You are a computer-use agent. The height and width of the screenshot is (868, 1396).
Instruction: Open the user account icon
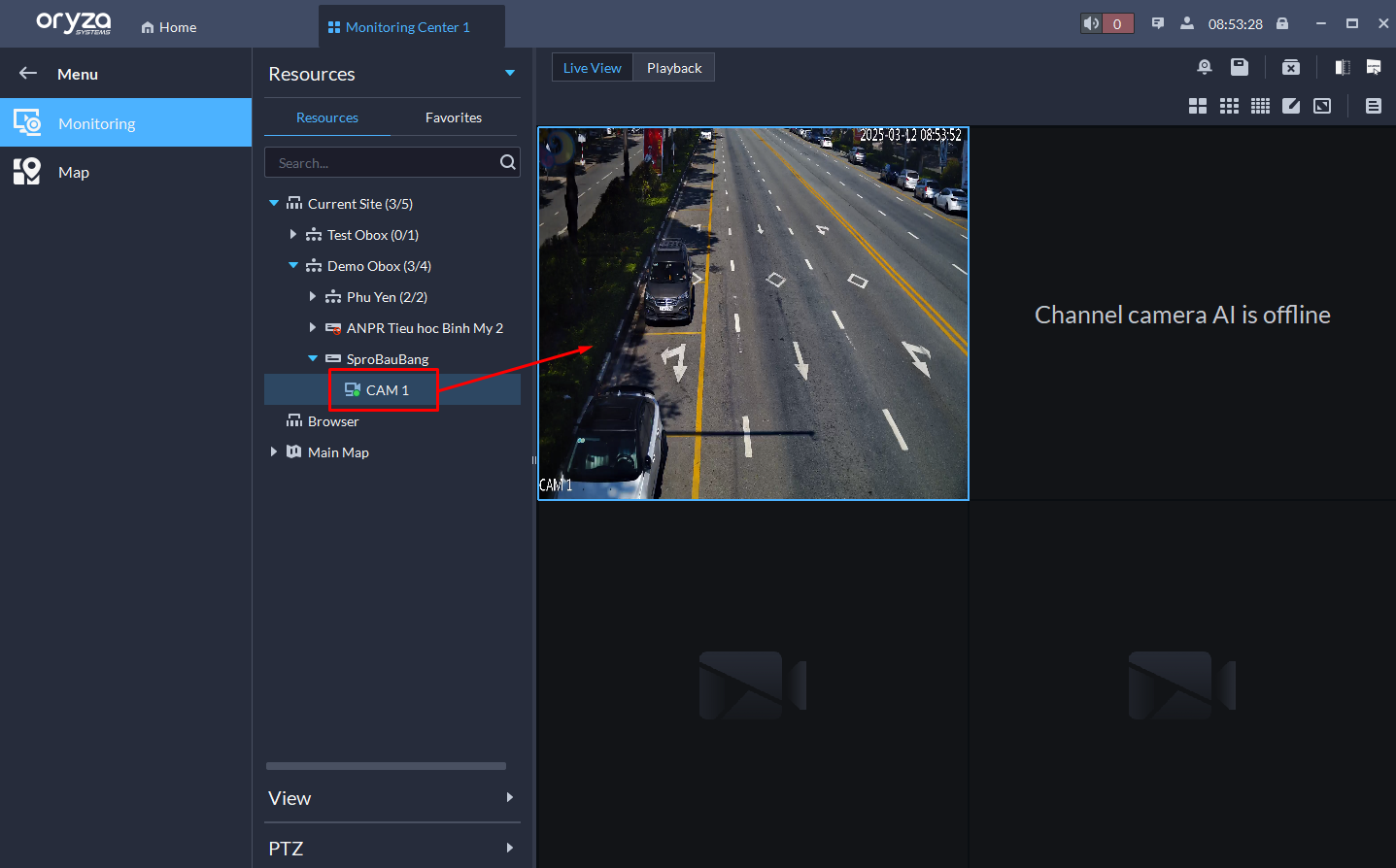pyautogui.click(x=1187, y=23)
